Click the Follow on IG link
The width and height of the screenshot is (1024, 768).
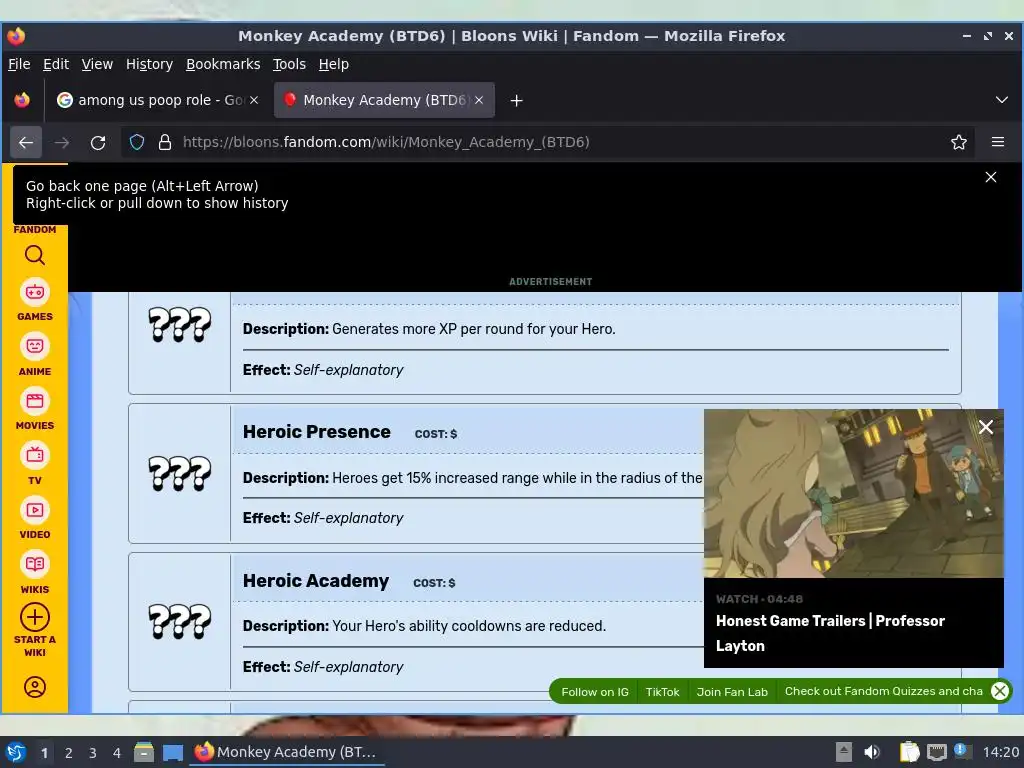(x=595, y=692)
